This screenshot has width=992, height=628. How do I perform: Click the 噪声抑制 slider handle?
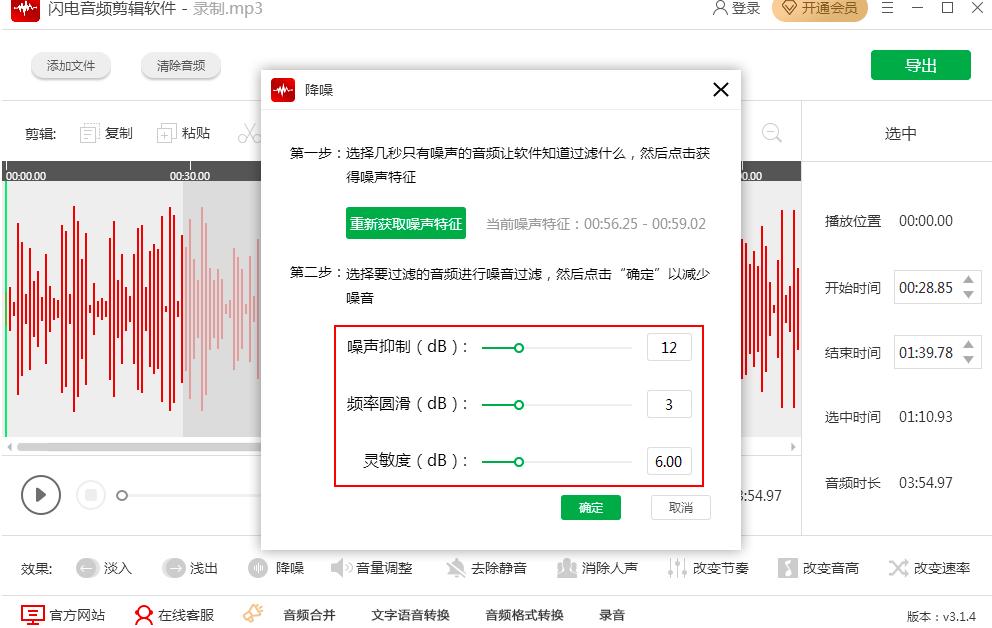click(x=519, y=348)
